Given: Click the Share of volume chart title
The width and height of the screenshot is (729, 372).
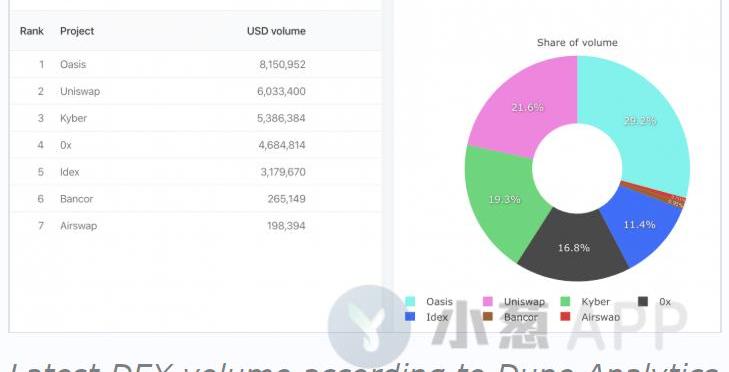Looking at the screenshot, I should tap(577, 42).
